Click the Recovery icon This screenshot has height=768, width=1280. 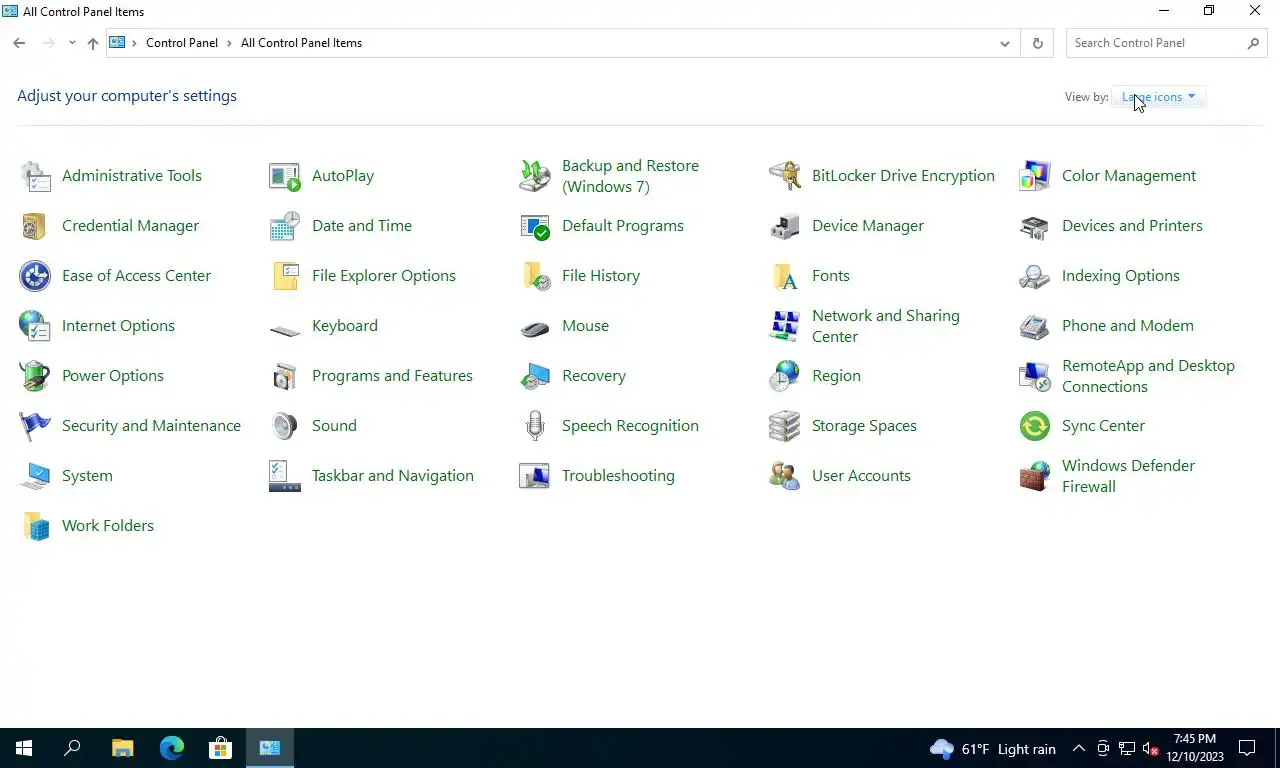tap(535, 376)
